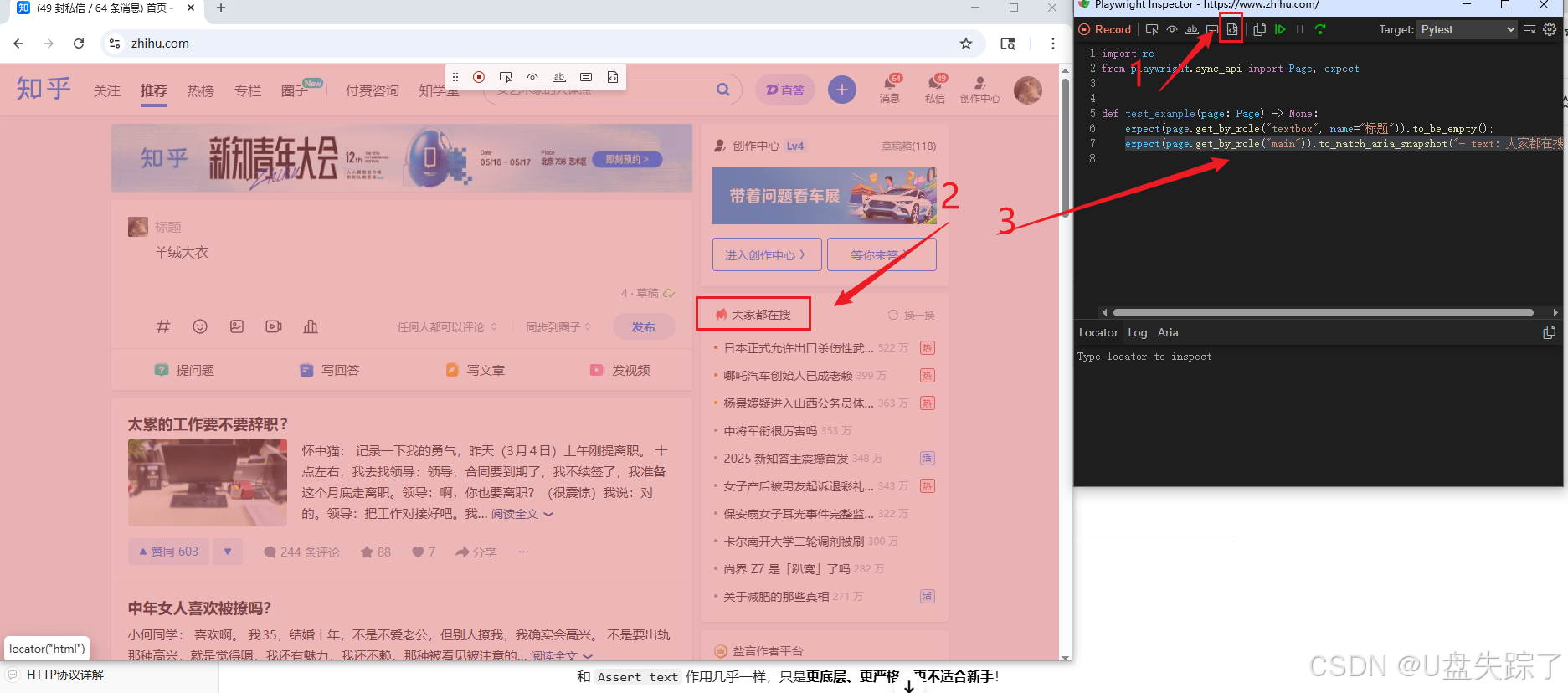Upvote answer with 赞同 603 button
Image resolution: width=1568 pixels, height=693 pixels.
click(x=168, y=552)
